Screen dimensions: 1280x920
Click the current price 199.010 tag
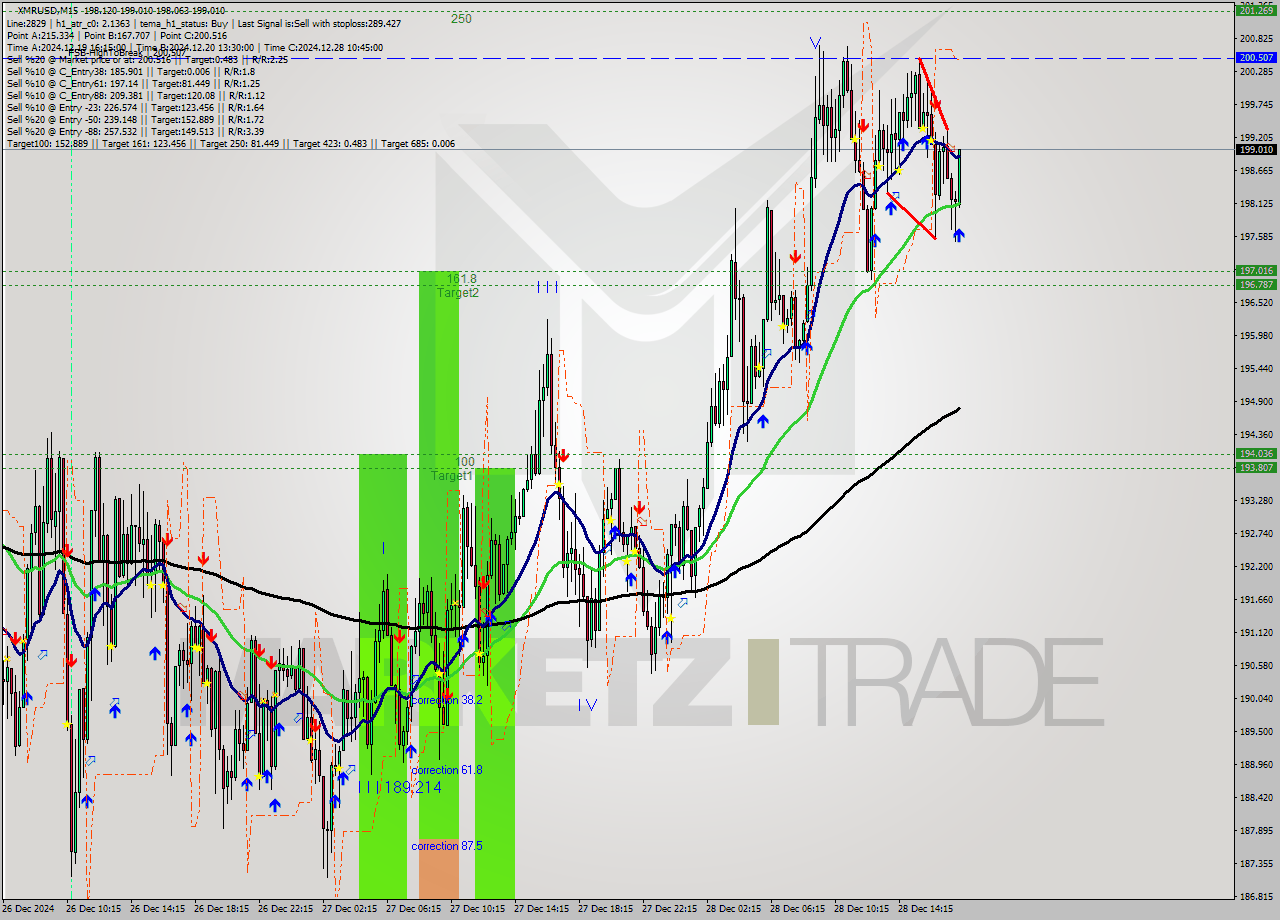(x=1256, y=149)
